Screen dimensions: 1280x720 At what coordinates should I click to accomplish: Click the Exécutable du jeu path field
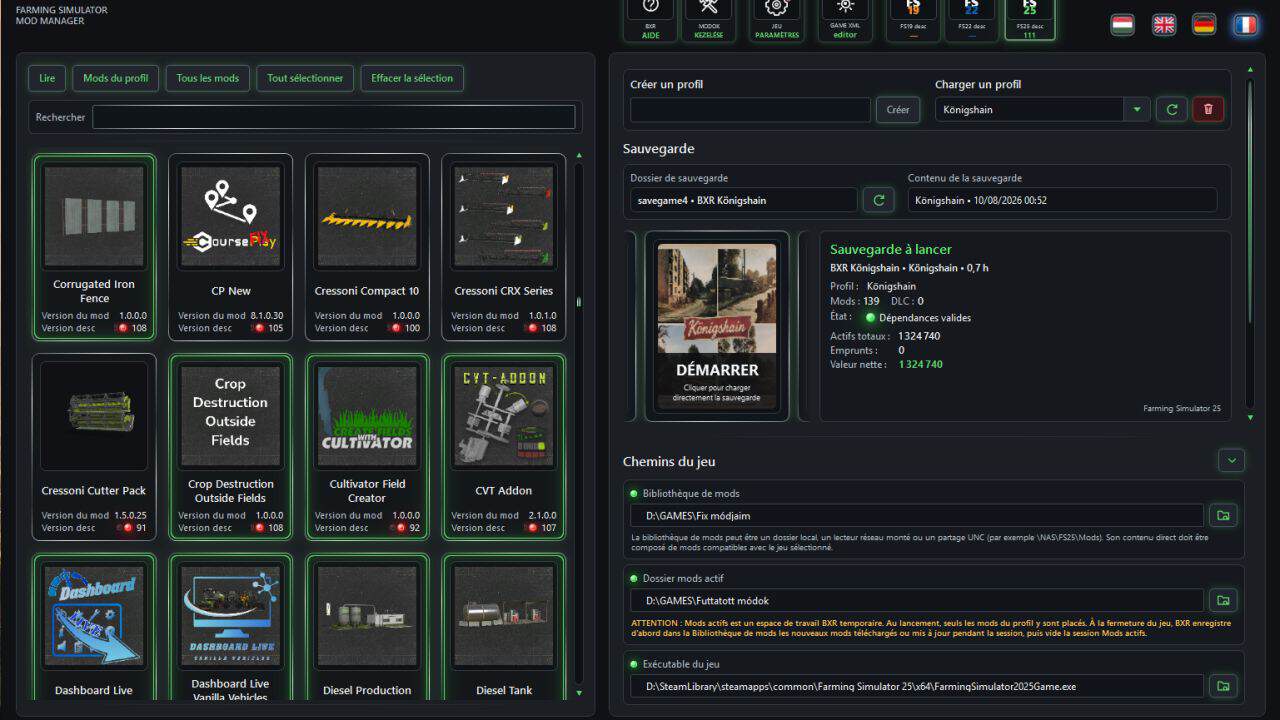point(917,686)
